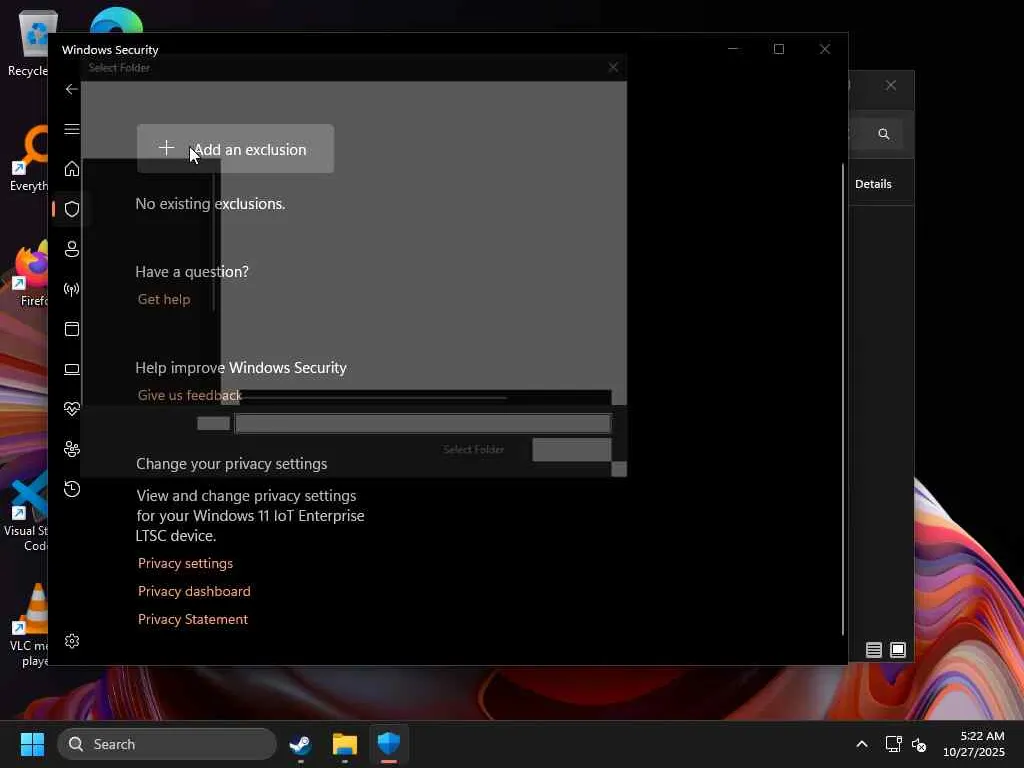
Task: Click Windows Security taskbar icon
Action: (389, 744)
